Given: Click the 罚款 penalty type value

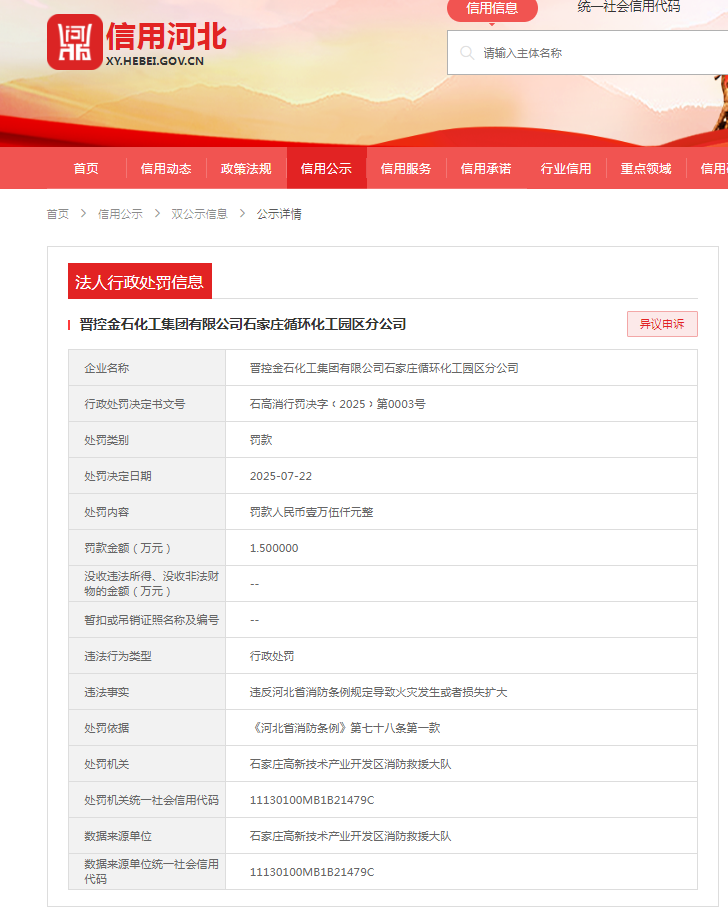Looking at the screenshot, I should [x=261, y=440].
